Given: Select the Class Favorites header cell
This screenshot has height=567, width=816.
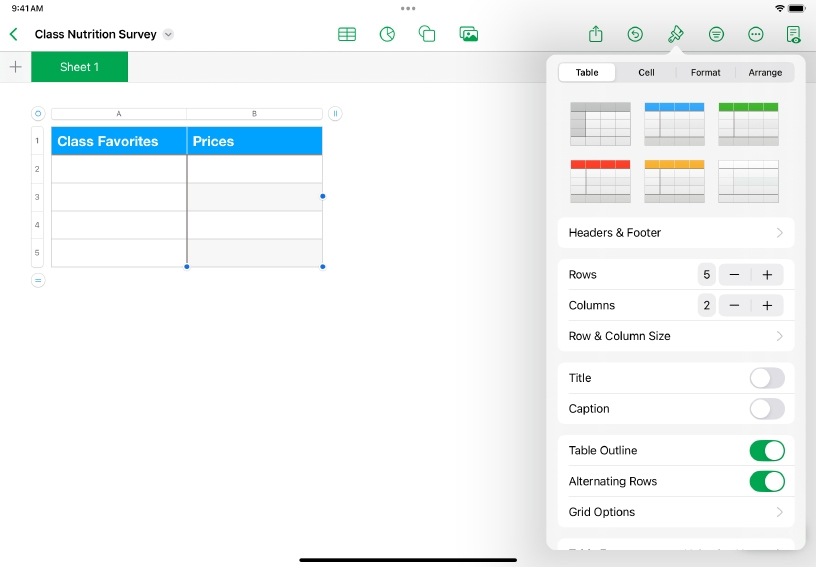Looking at the screenshot, I should (x=118, y=141).
